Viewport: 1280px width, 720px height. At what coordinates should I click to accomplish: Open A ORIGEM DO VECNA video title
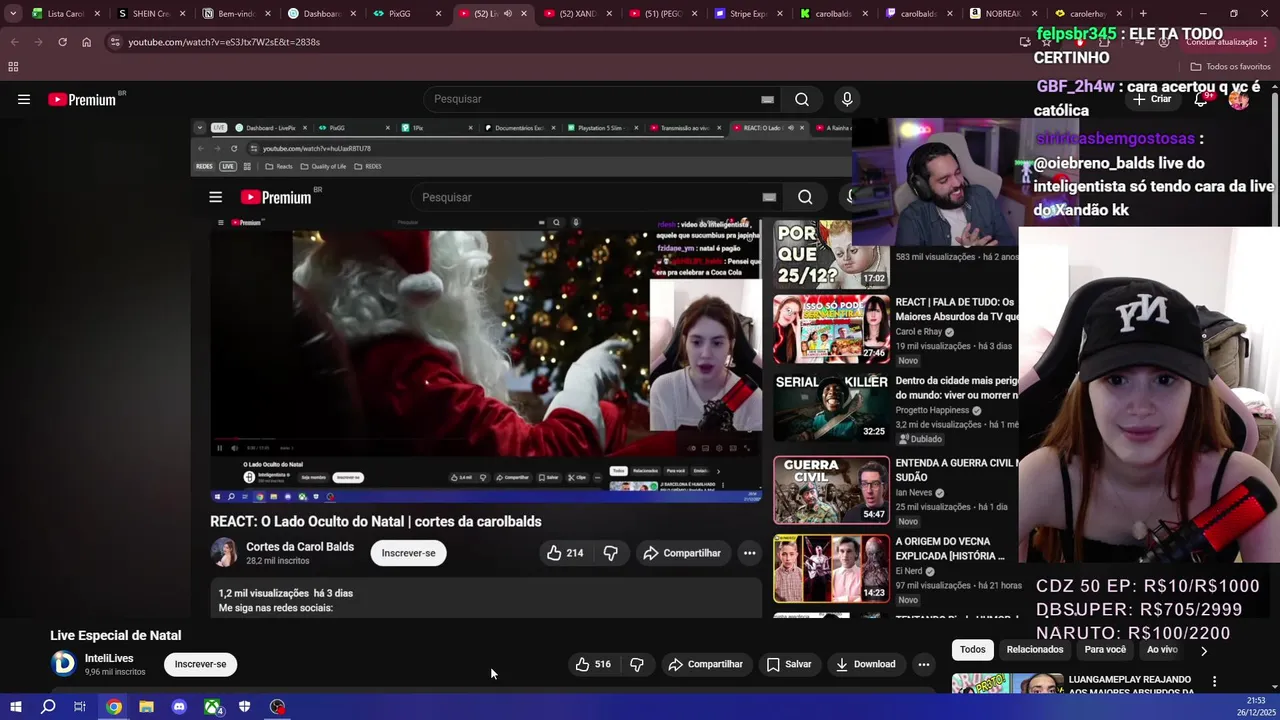click(950, 548)
